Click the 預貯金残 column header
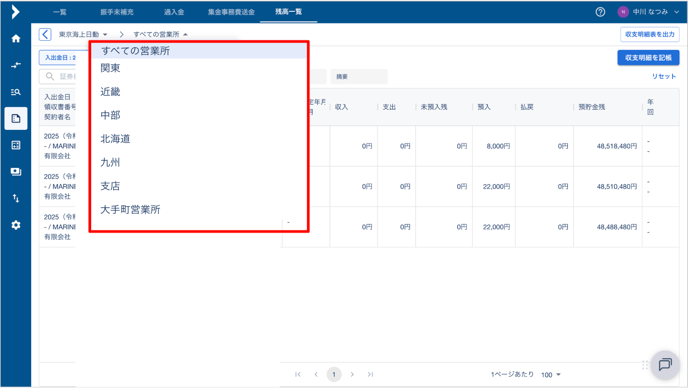The width and height of the screenshot is (688, 388). (592, 107)
